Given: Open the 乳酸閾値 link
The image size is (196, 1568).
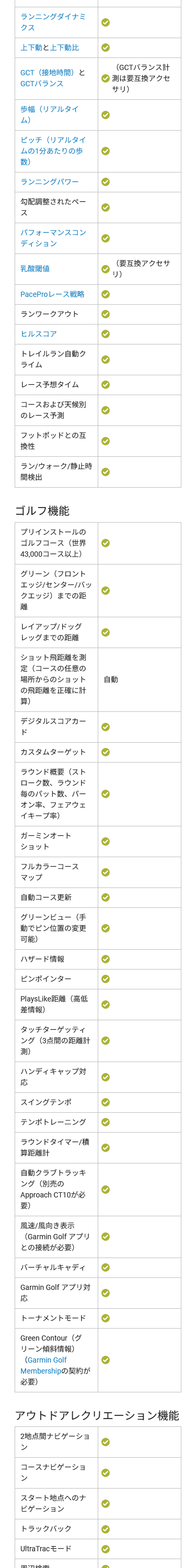Looking at the screenshot, I should [34, 269].
